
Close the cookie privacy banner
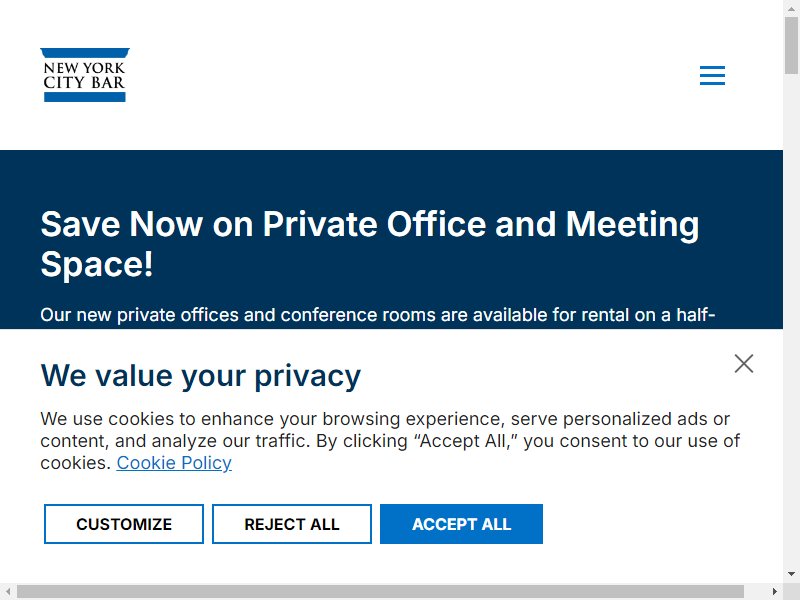tap(744, 364)
